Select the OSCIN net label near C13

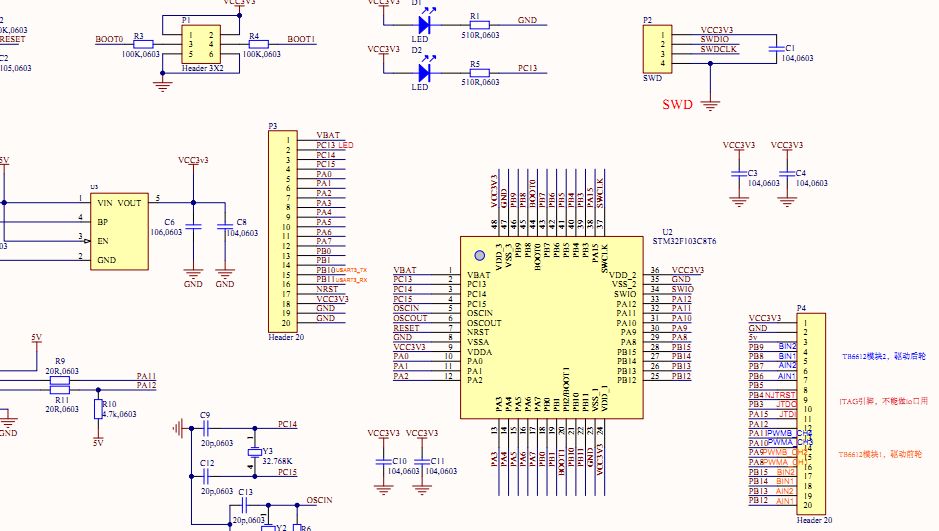[x=319, y=500]
